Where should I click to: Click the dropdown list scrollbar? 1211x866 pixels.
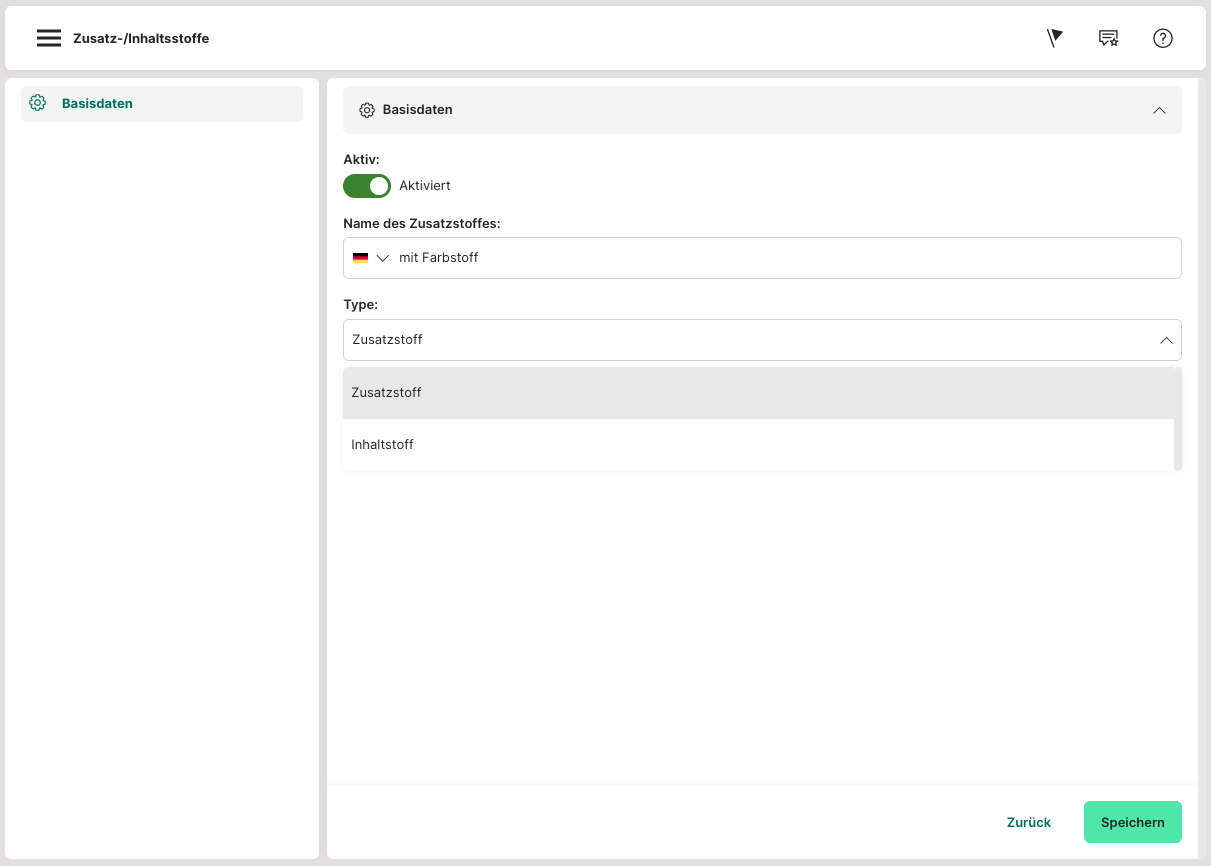(x=1178, y=419)
